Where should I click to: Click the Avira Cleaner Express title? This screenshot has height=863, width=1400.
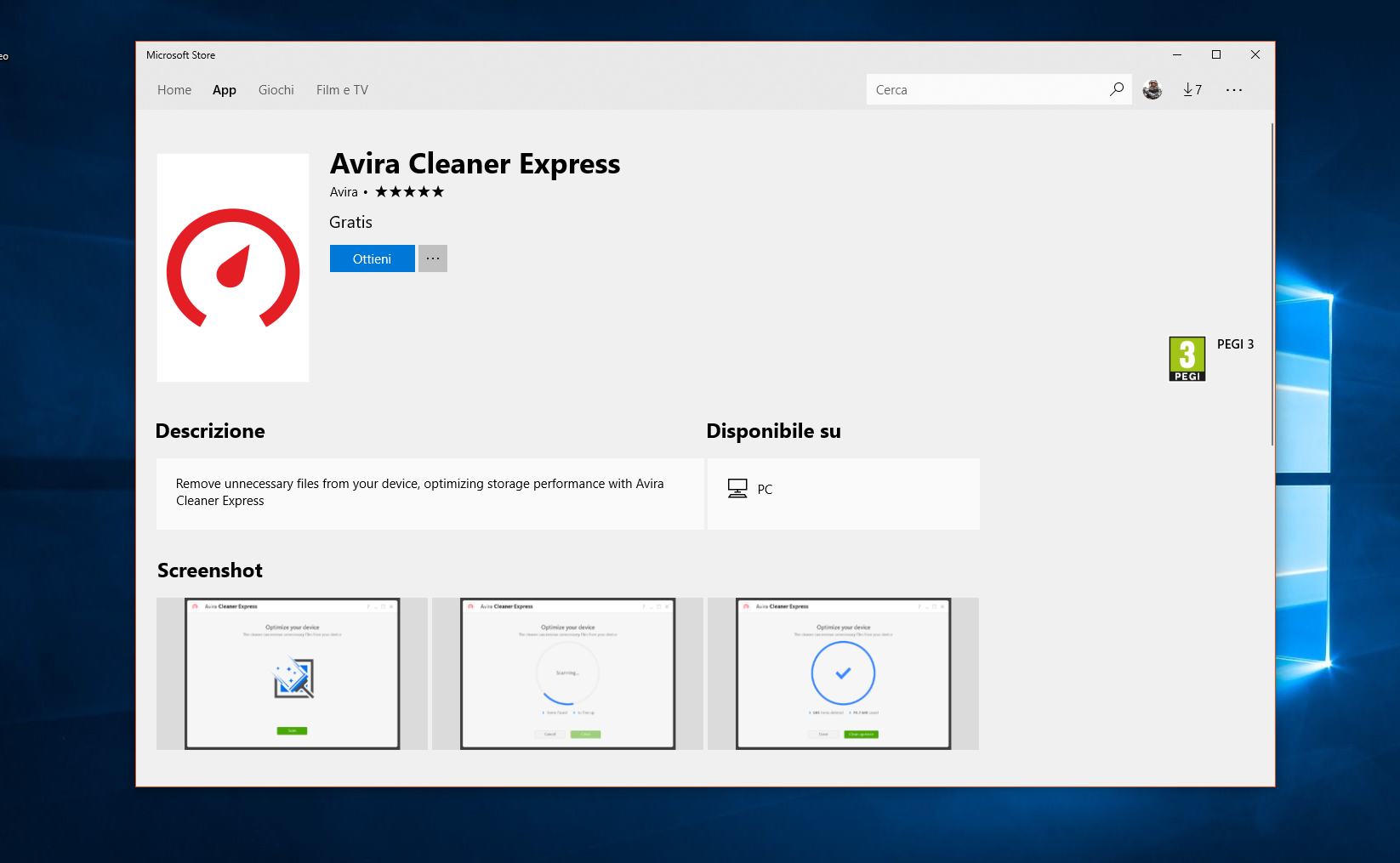tap(475, 163)
